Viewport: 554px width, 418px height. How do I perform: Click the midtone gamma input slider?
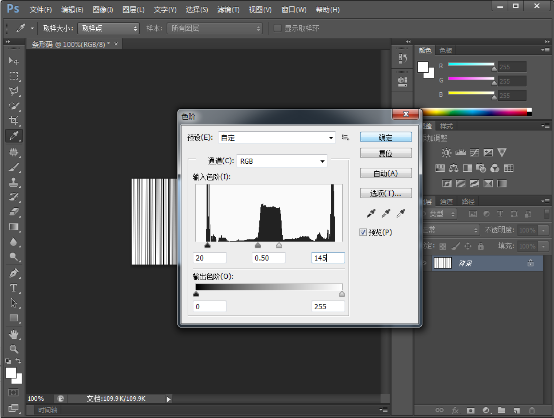(x=258, y=245)
